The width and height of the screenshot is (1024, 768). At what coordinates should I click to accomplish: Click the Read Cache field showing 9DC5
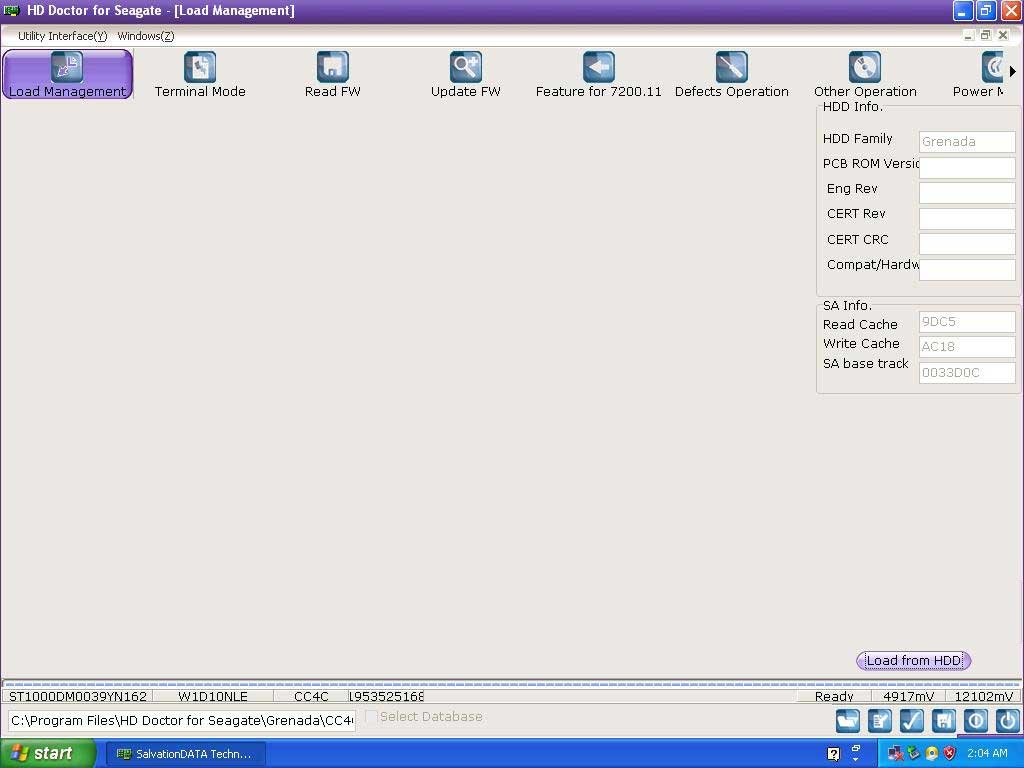tap(967, 321)
